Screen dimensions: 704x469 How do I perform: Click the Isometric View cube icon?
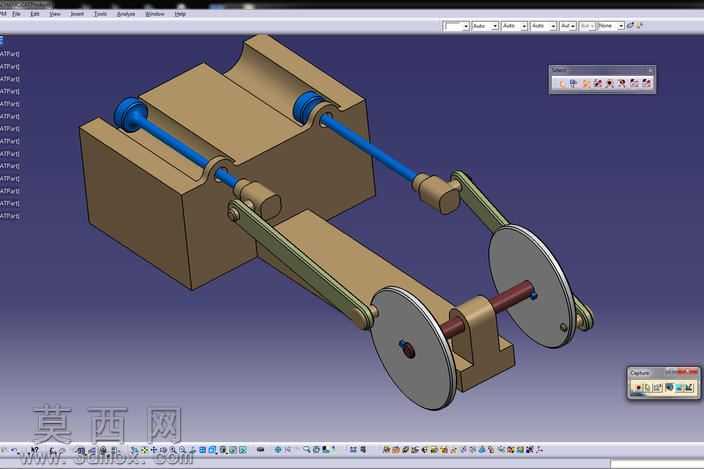(x=212, y=450)
